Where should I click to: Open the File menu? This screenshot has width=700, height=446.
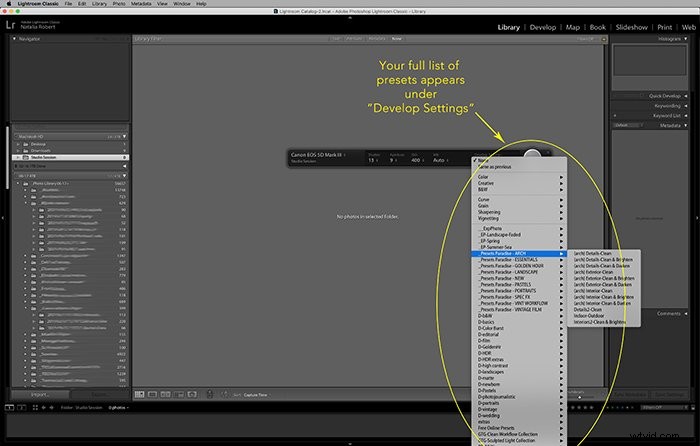[x=68, y=4]
